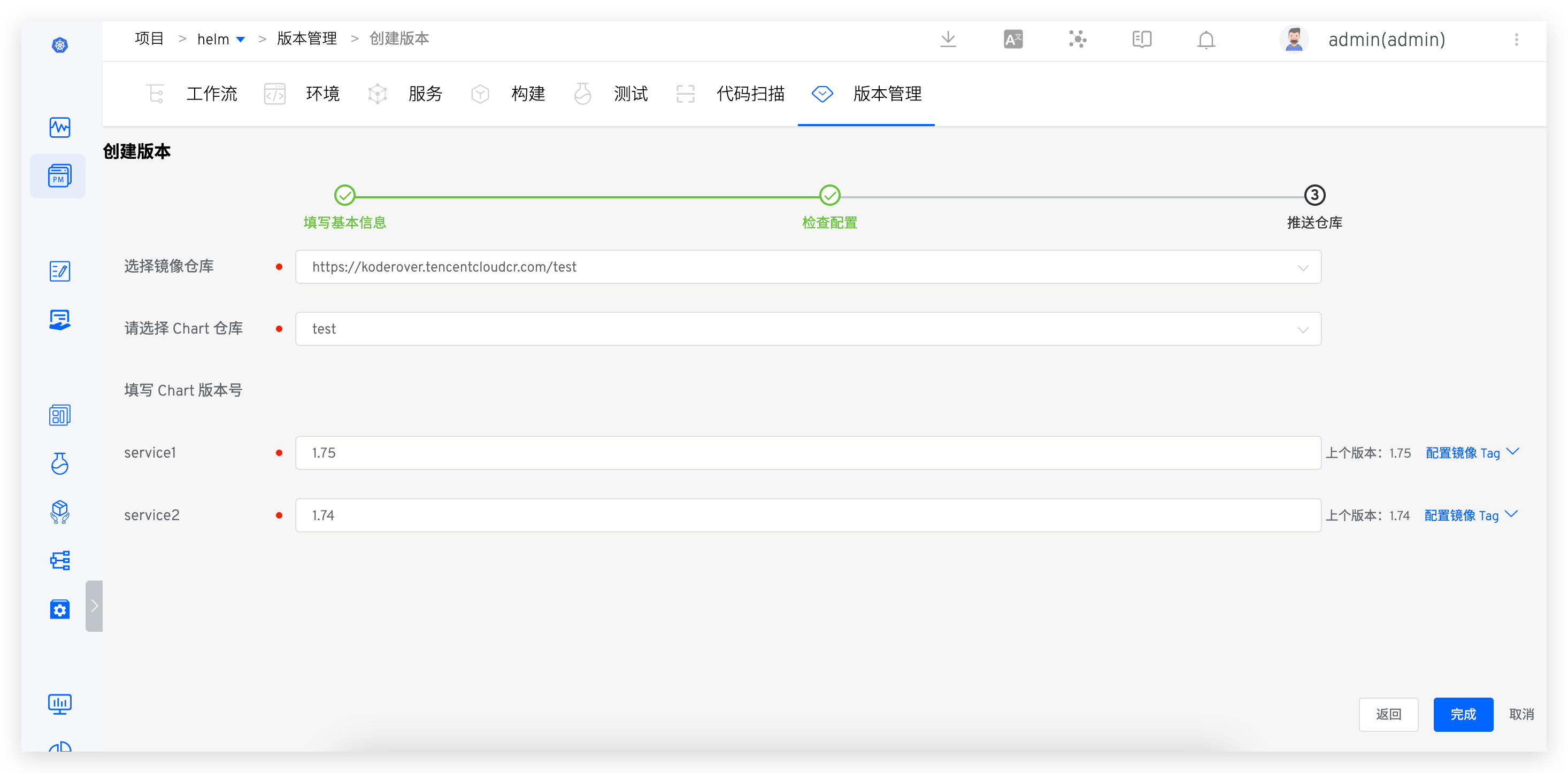1568x773 pixels.
Task: Open the Chart repository dropdown
Action: pos(808,329)
